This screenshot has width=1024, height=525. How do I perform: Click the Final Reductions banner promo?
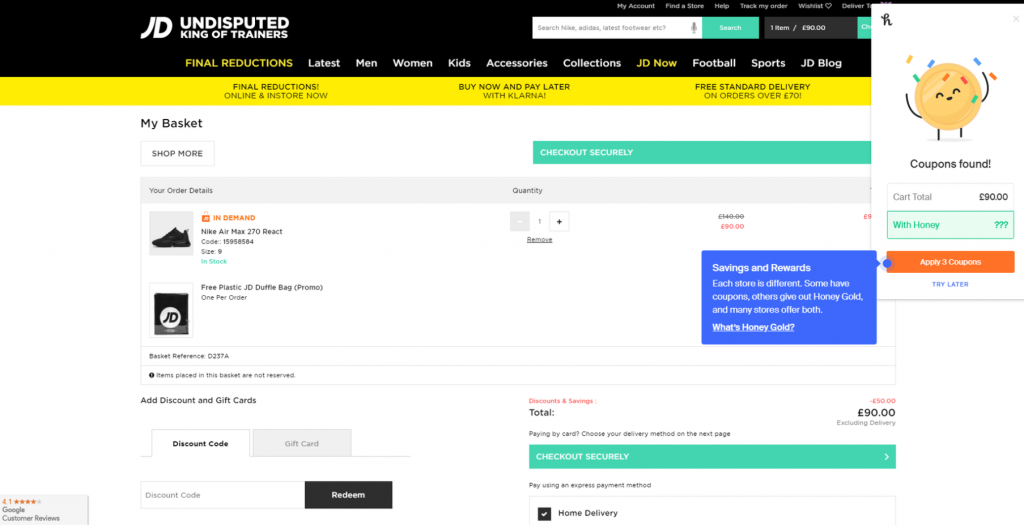tap(276, 91)
